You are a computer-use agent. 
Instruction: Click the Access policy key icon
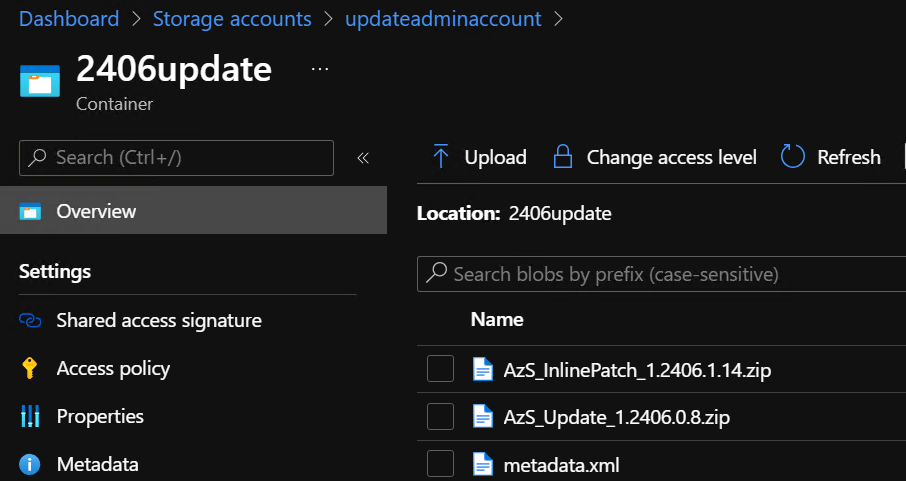[x=30, y=369]
